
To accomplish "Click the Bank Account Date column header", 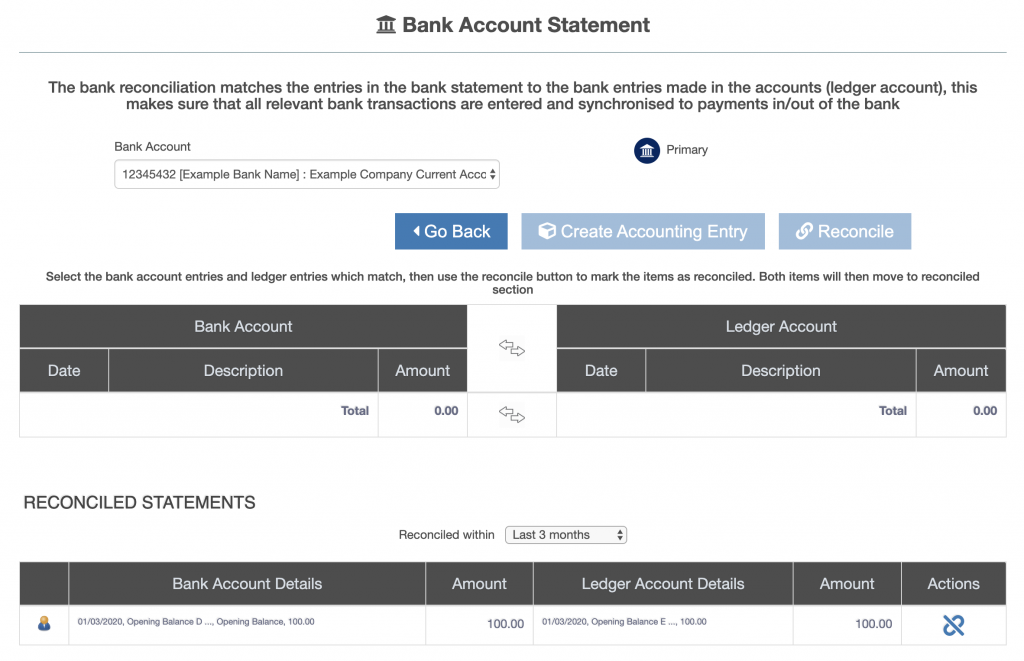I will [x=64, y=370].
